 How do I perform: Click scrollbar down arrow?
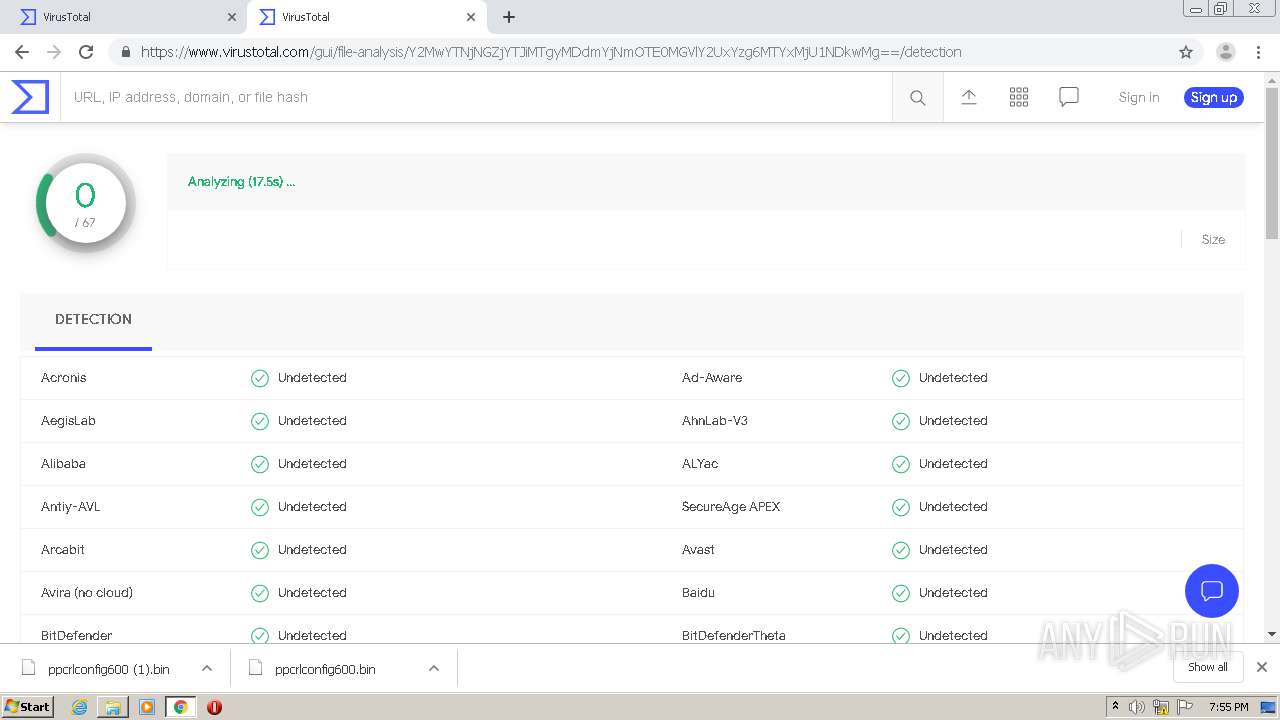tap(1272, 634)
